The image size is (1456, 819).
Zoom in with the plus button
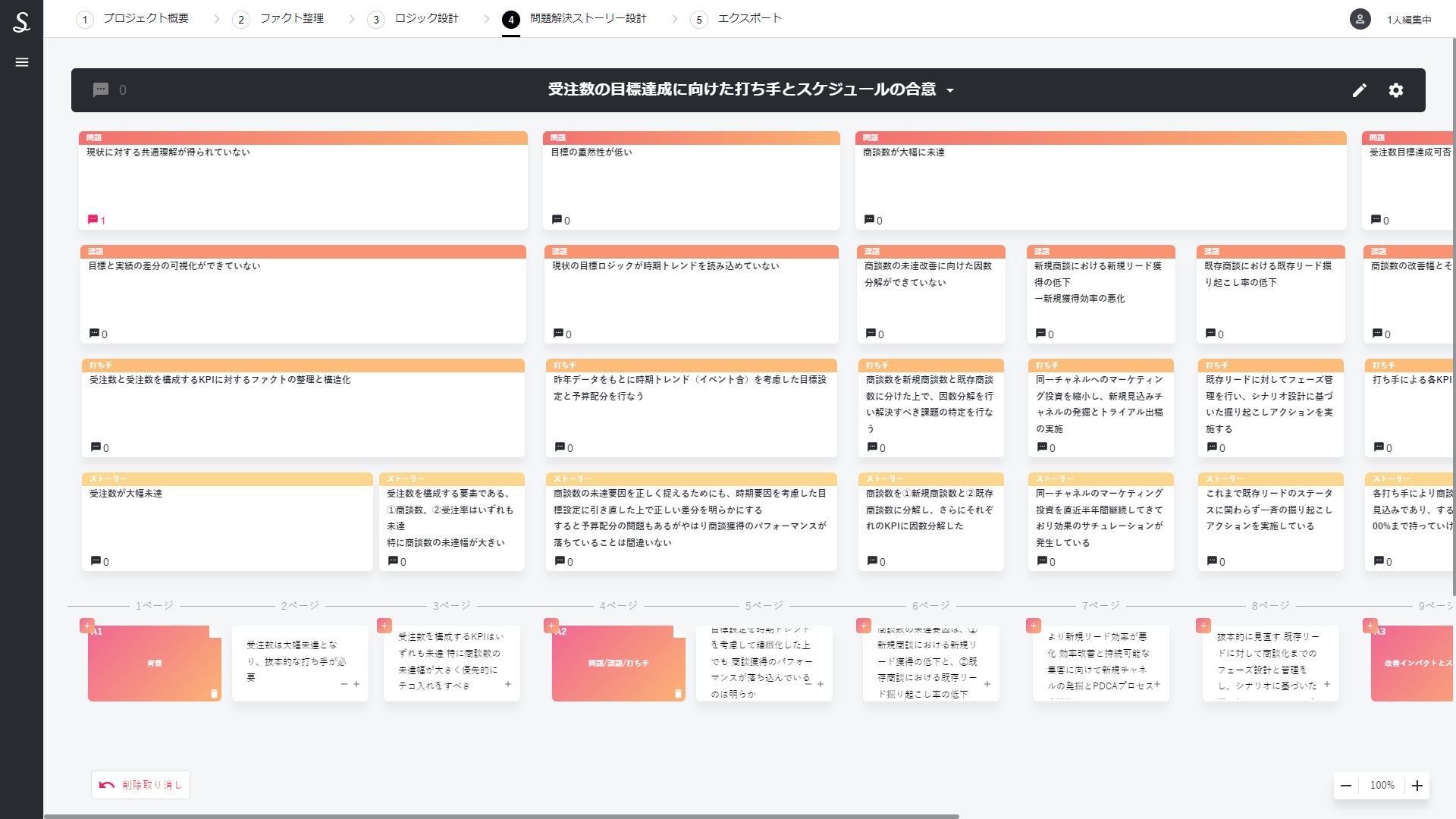click(x=1417, y=786)
